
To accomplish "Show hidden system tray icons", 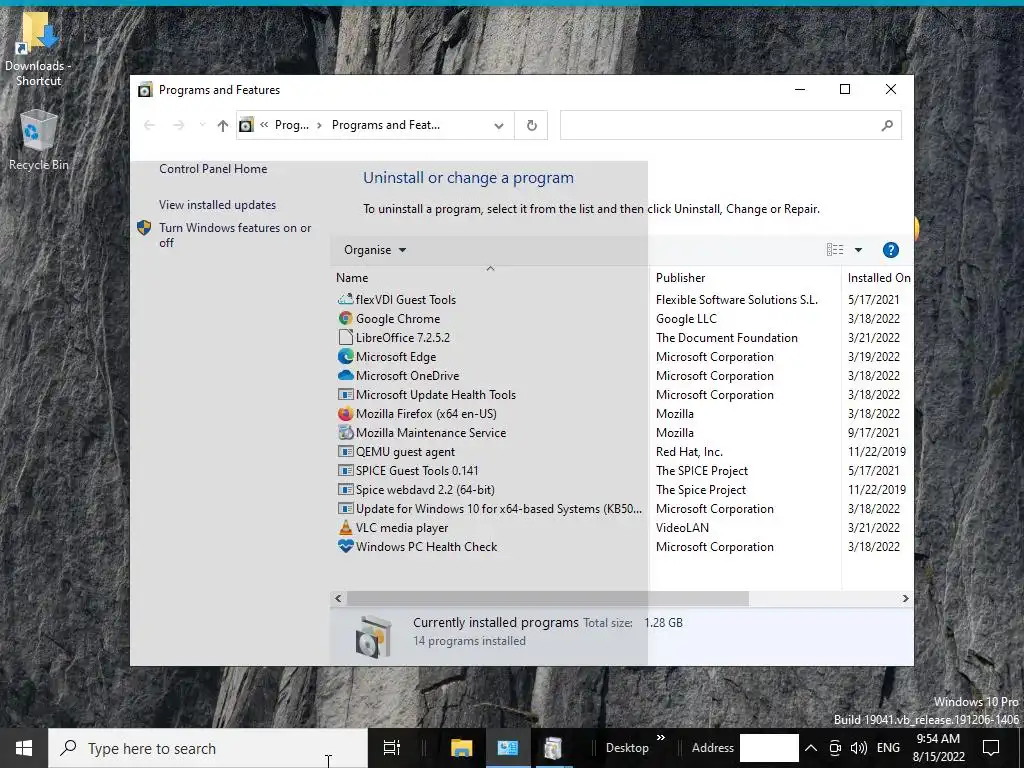I will pyautogui.click(x=810, y=748).
